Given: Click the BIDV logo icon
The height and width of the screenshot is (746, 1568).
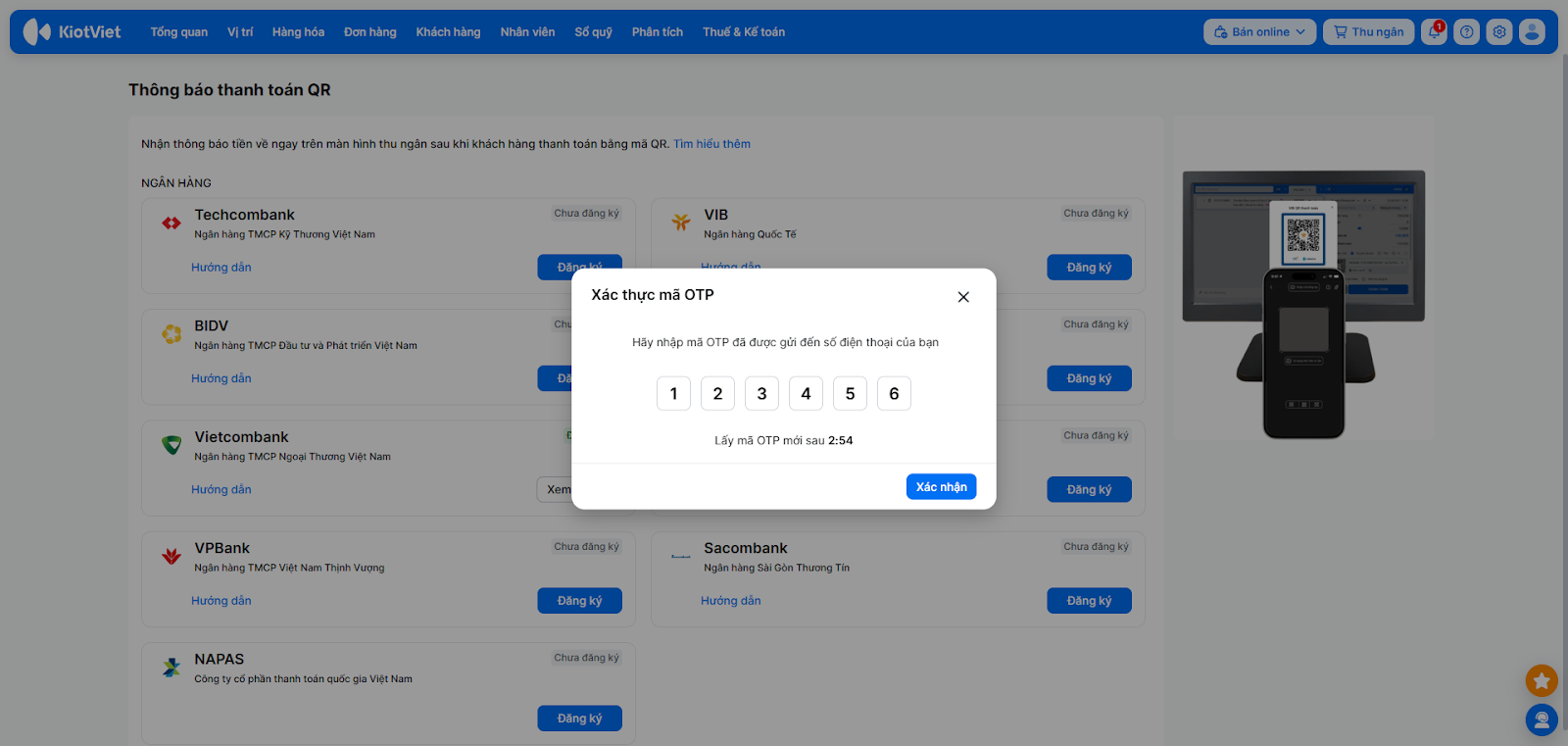Looking at the screenshot, I should [171, 334].
